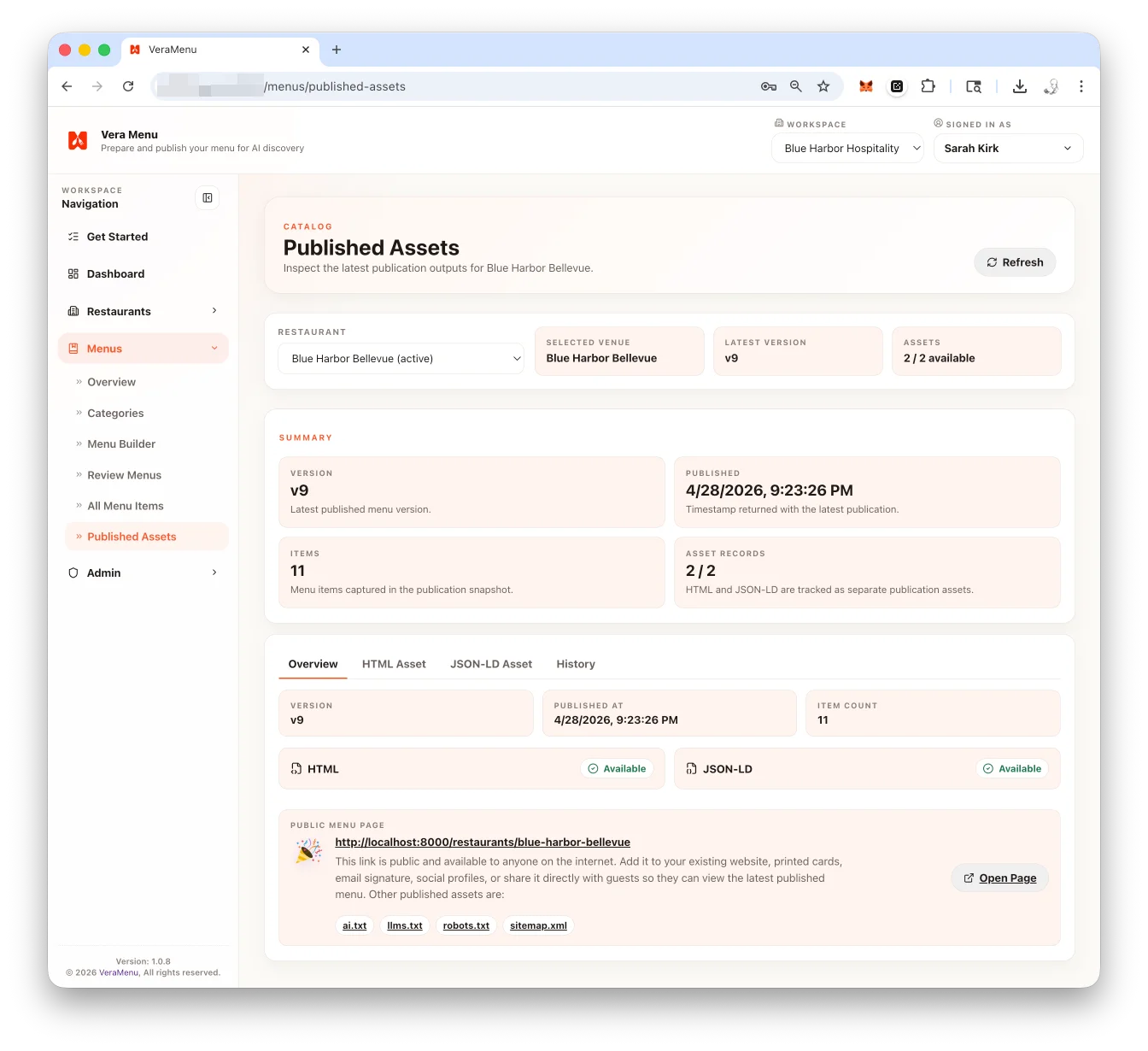
Task: Open the Workspace dropdown Blue Harbor Hospitality
Action: click(x=848, y=148)
